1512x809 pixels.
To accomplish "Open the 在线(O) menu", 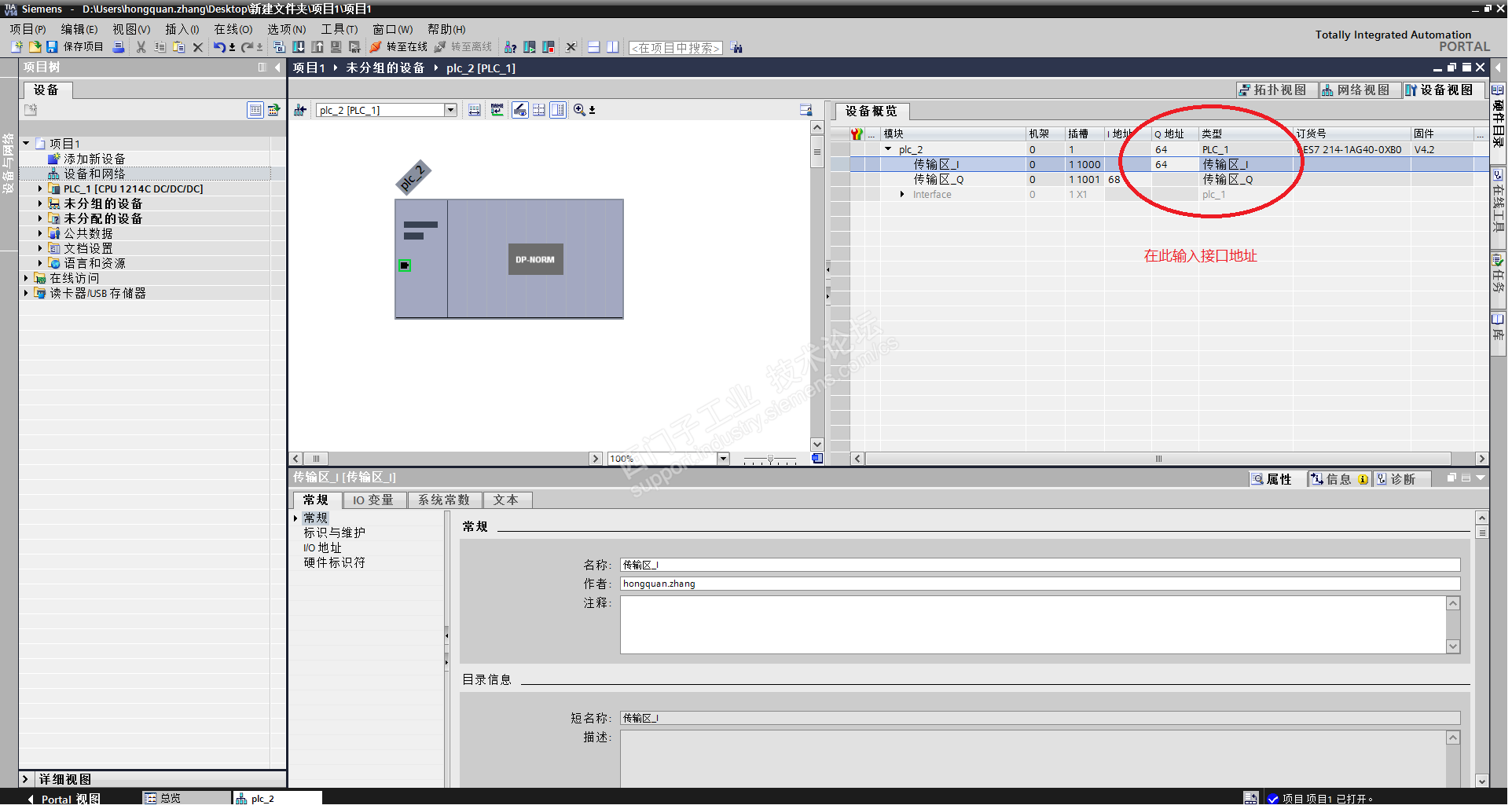I will [233, 29].
